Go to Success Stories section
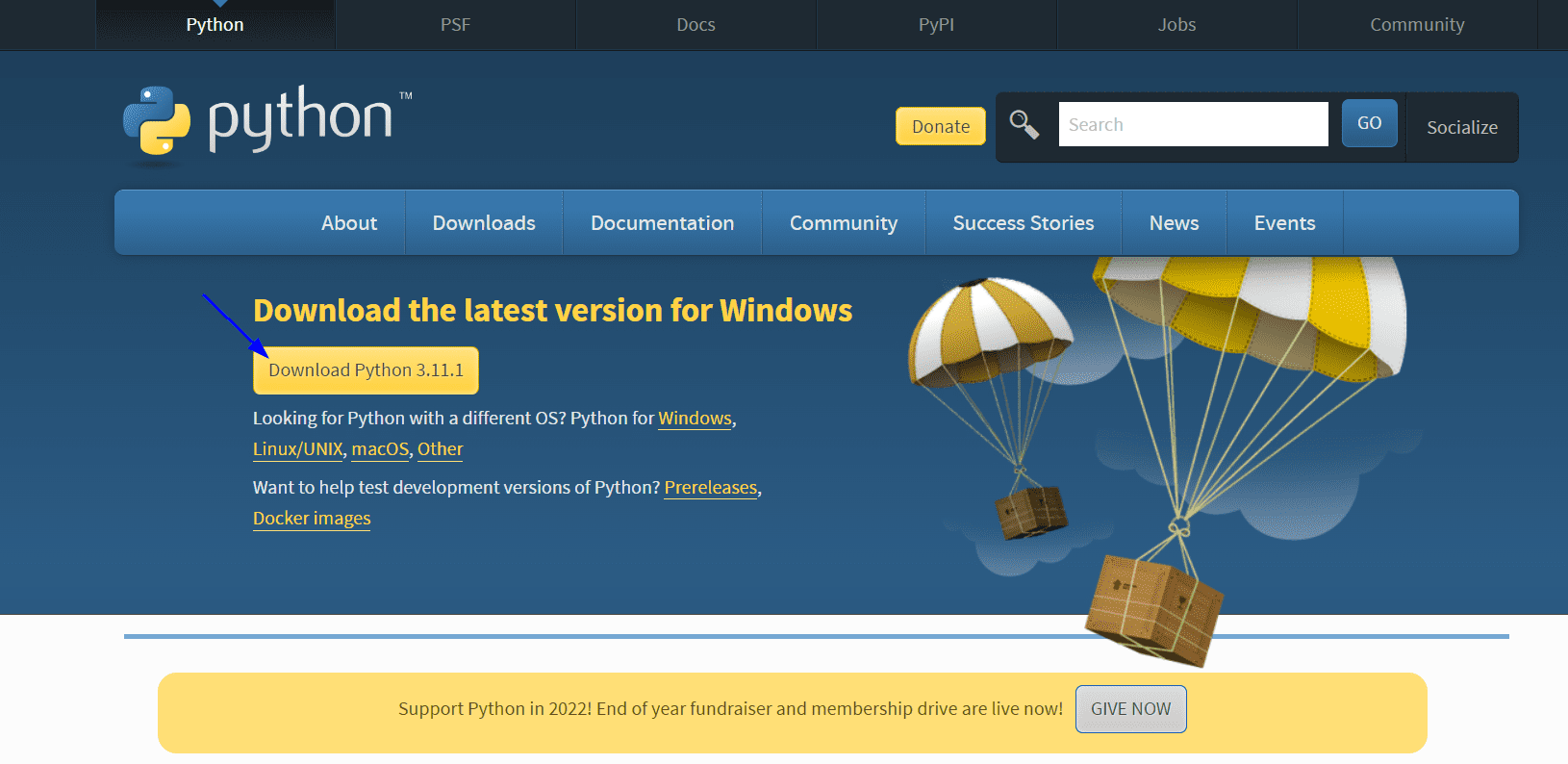The width and height of the screenshot is (1568, 764). point(1023,223)
